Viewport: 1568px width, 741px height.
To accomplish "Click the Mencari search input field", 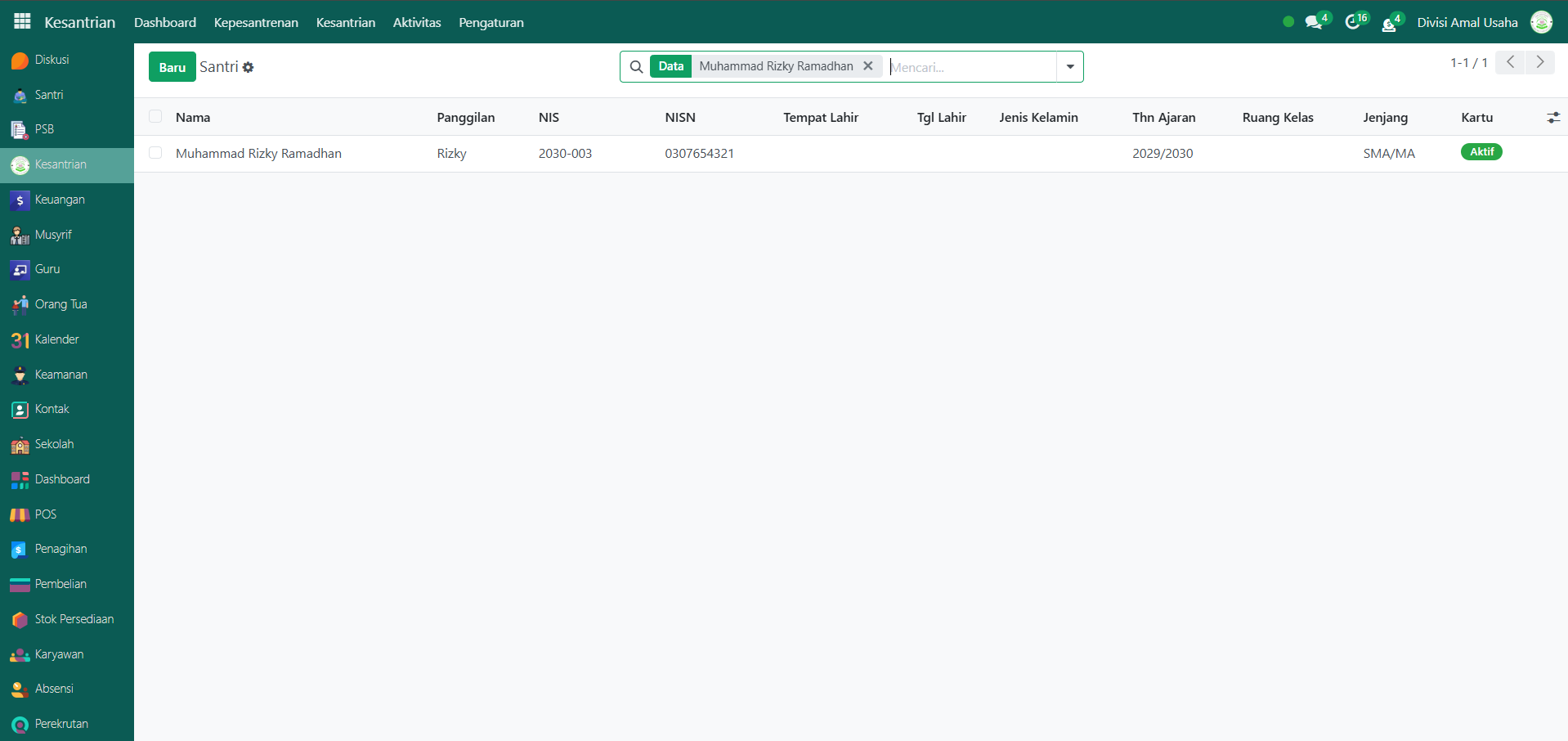I will (971, 67).
